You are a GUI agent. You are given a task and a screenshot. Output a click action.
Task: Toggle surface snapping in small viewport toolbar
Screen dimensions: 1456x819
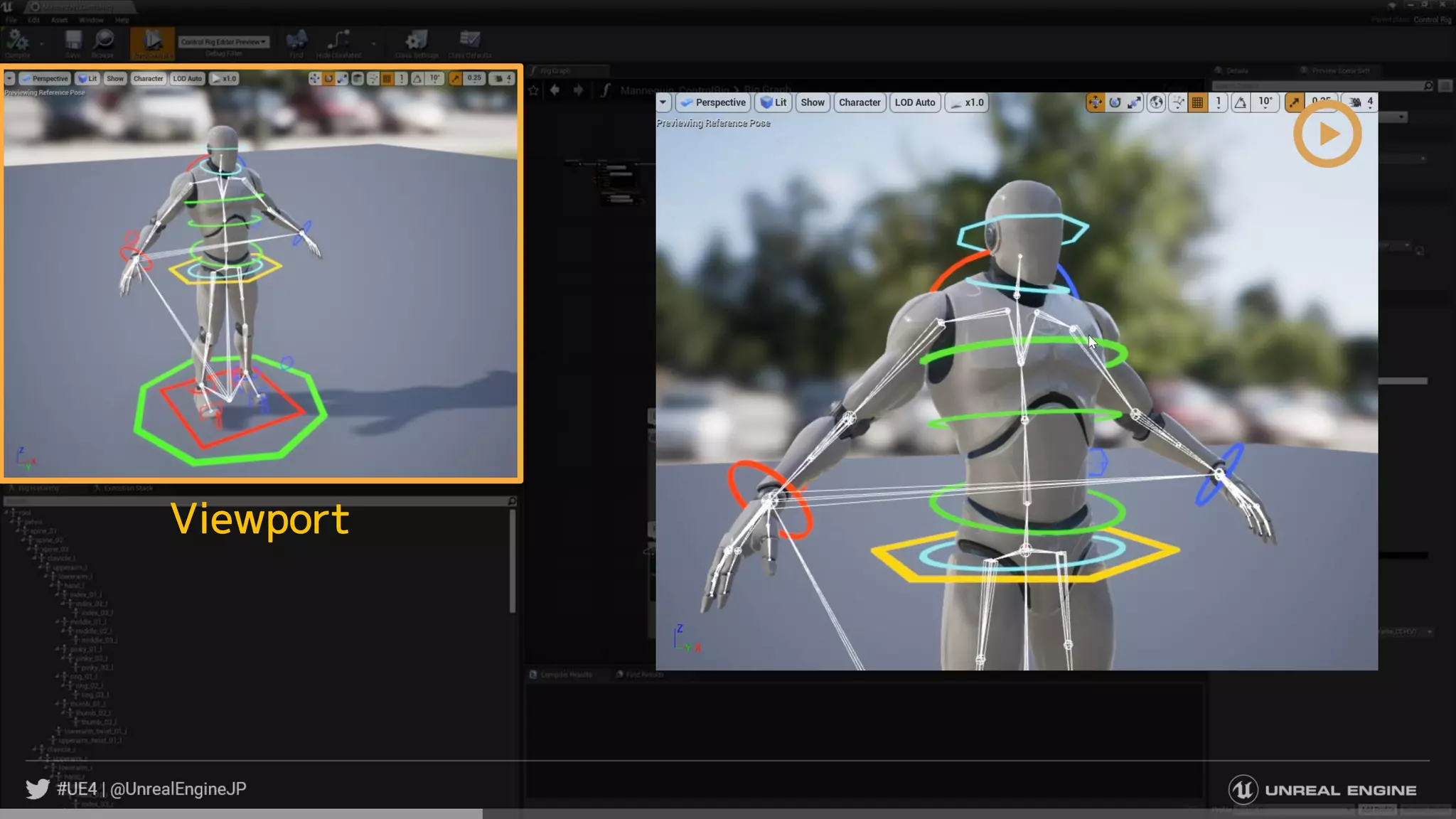click(x=373, y=78)
